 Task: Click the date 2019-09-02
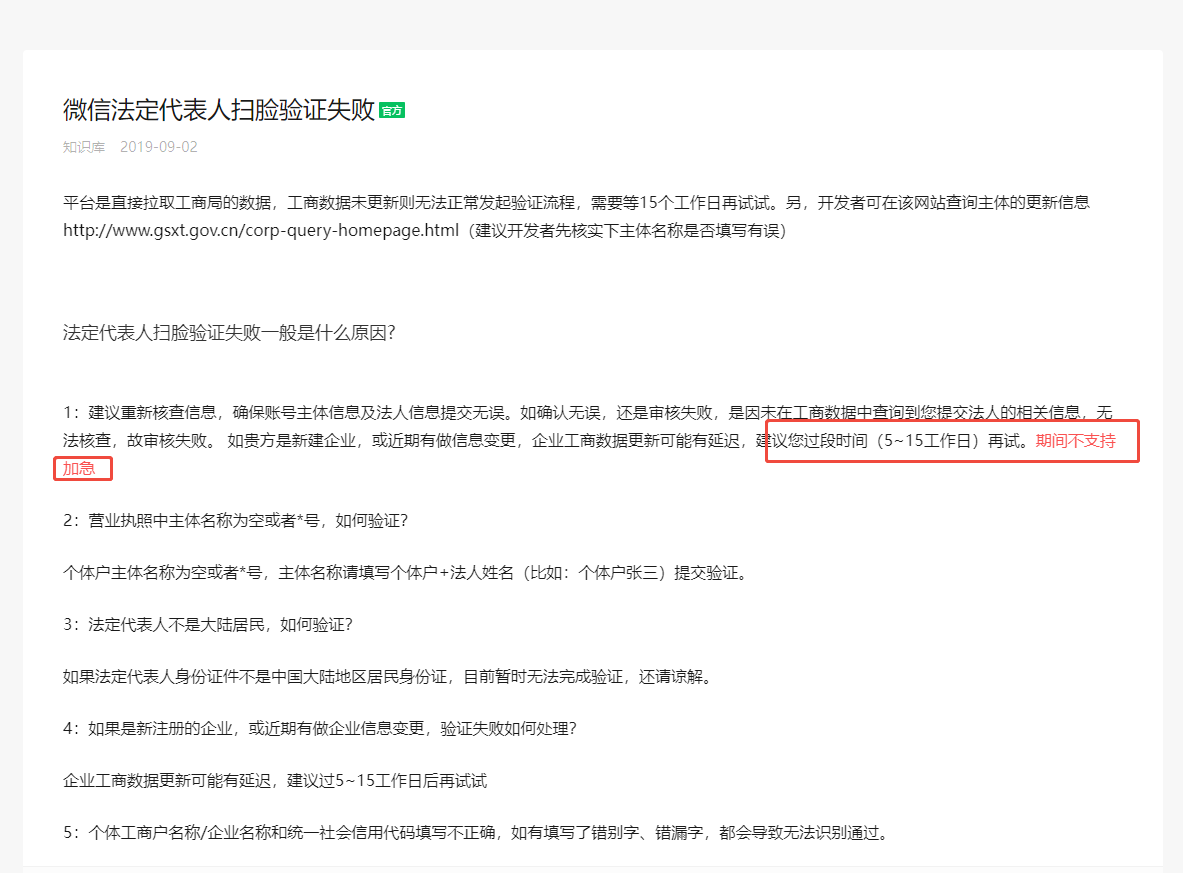158,147
